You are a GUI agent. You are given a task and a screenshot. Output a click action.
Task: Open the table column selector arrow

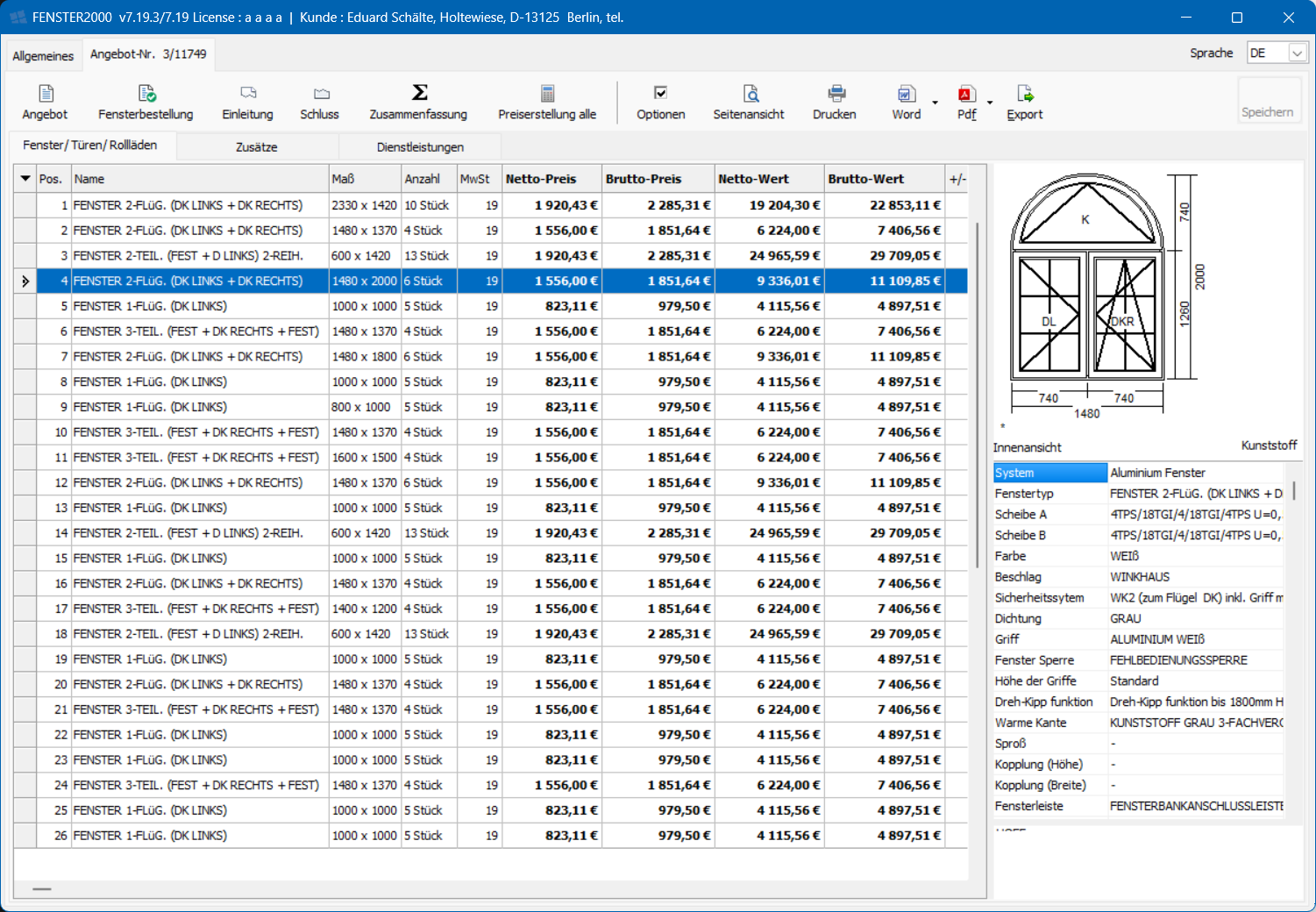(x=25, y=179)
